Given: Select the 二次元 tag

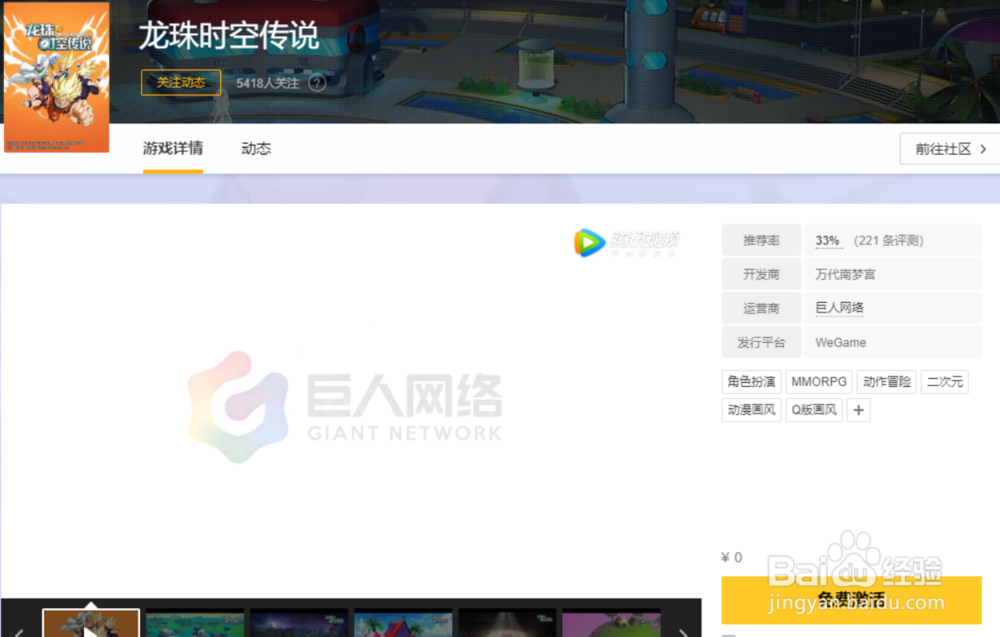Looking at the screenshot, I should tap(945, 382).
